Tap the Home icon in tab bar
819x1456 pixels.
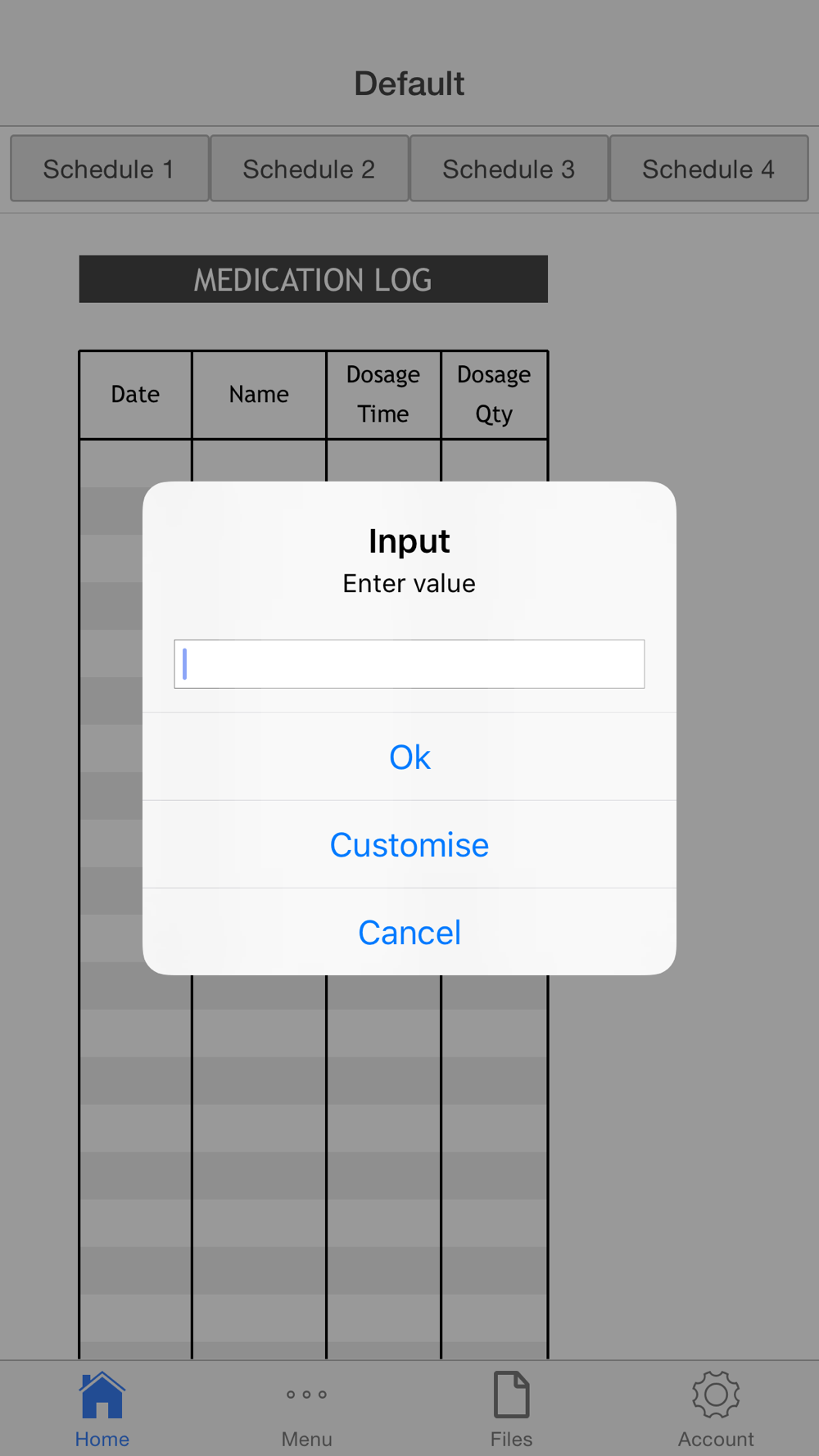pos(102,1395)
